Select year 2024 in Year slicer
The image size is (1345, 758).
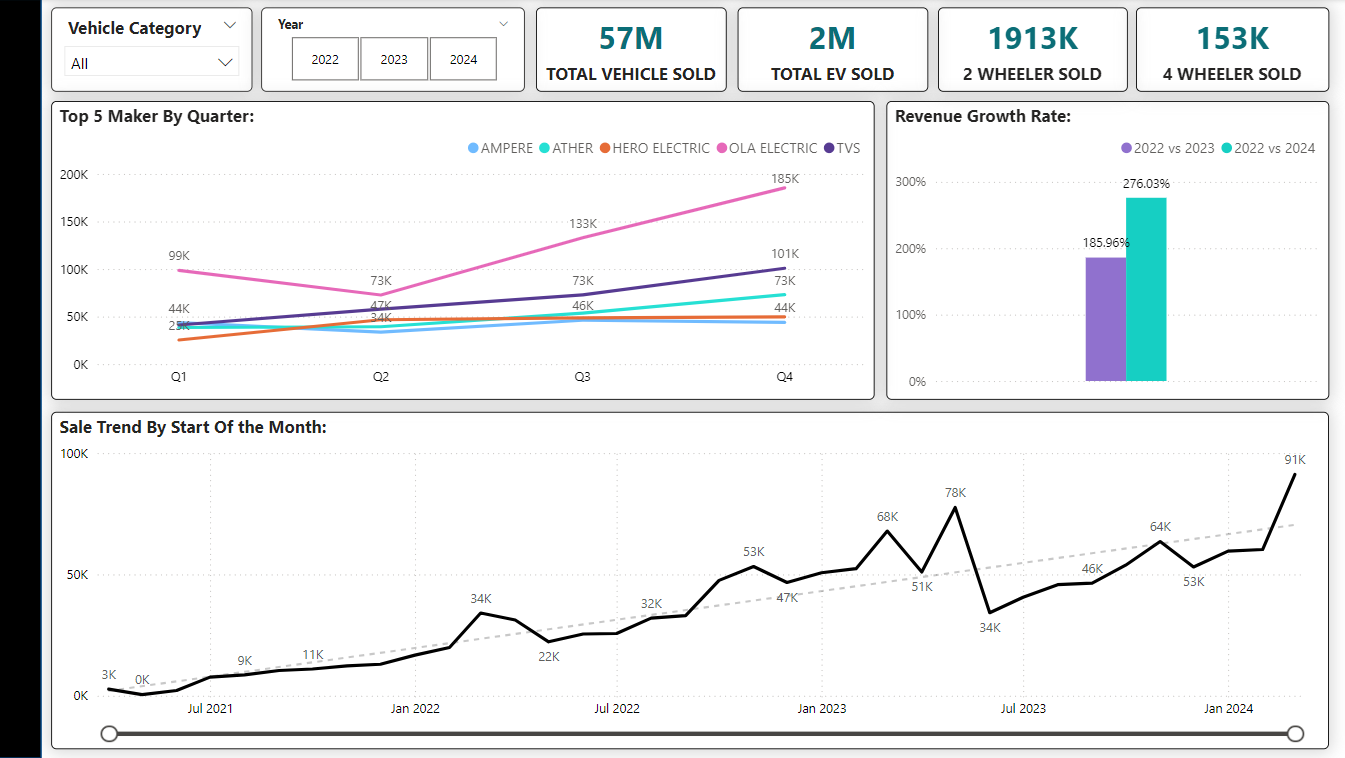point(463,59)
